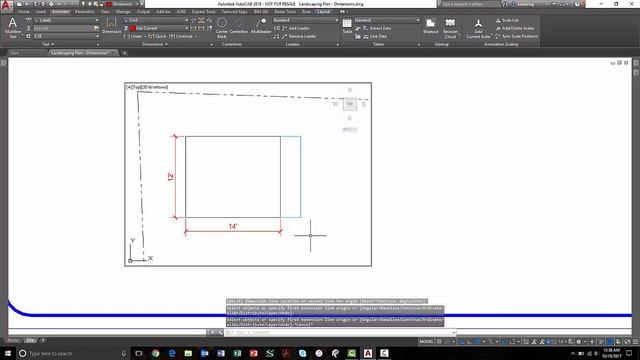Open the Insert ribbon tab
Screen dimensions: 640x360
41,12
